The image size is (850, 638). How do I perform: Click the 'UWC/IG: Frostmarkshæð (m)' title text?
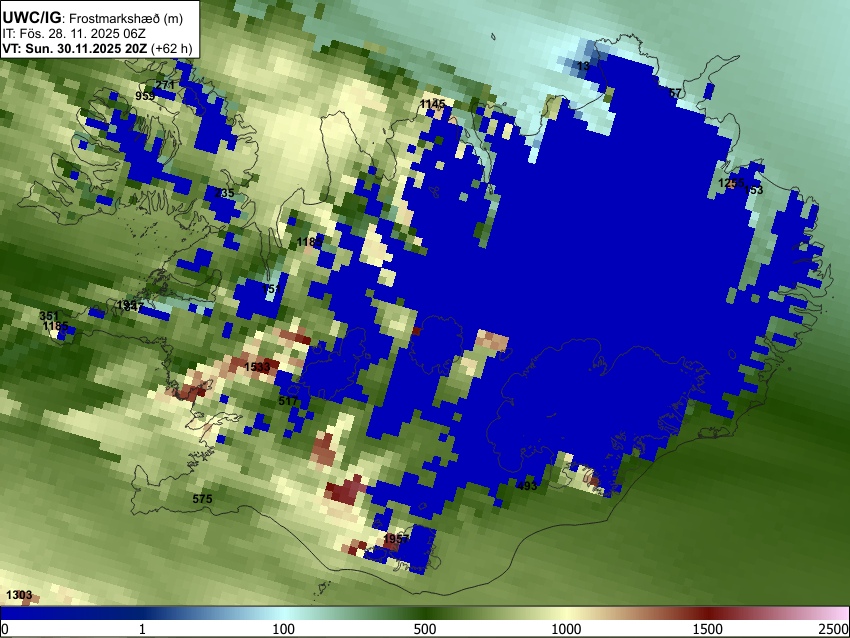pyautogui.click(x=92, y=18)
